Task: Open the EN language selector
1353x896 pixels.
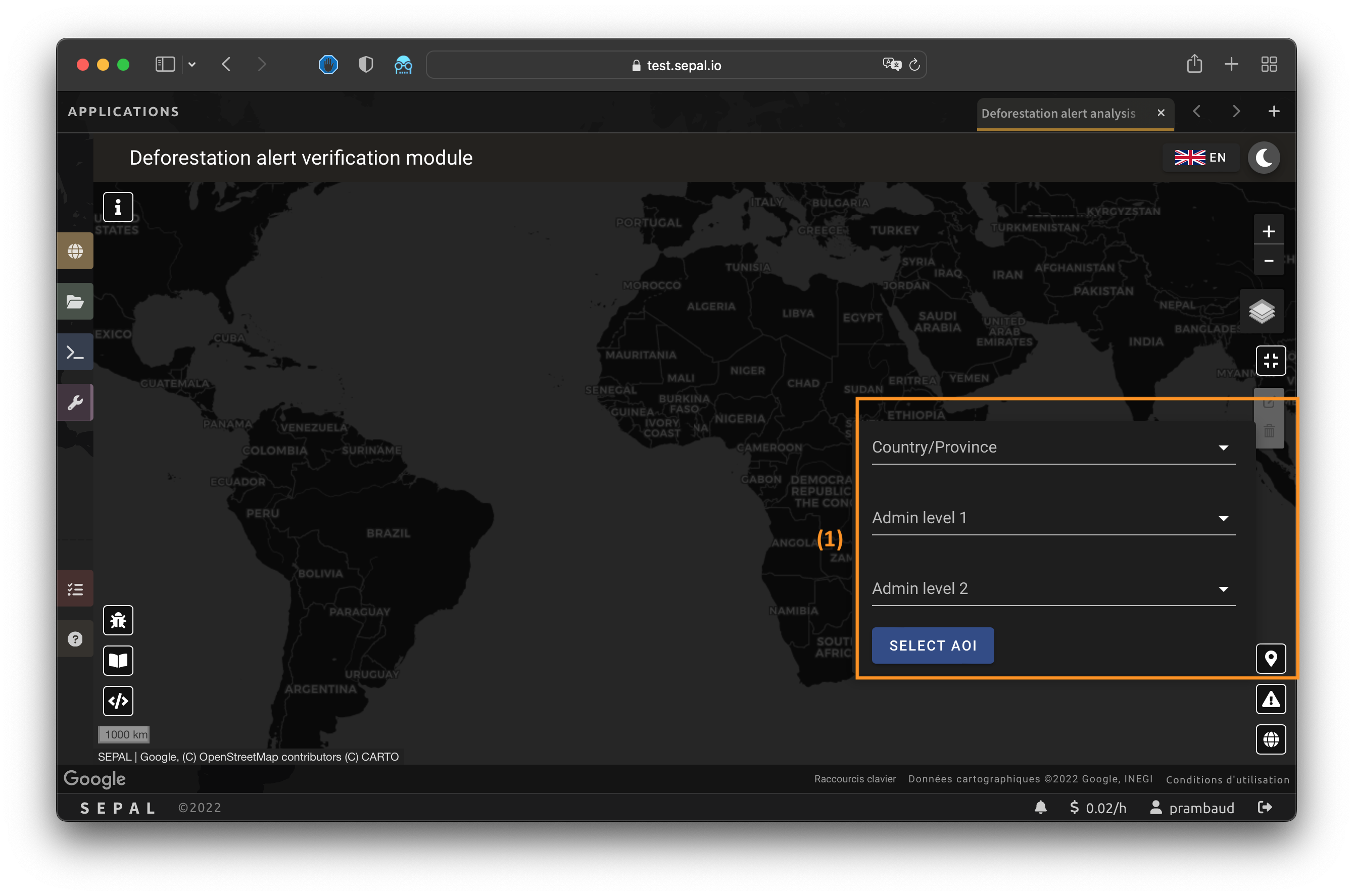Action: 1200,158
